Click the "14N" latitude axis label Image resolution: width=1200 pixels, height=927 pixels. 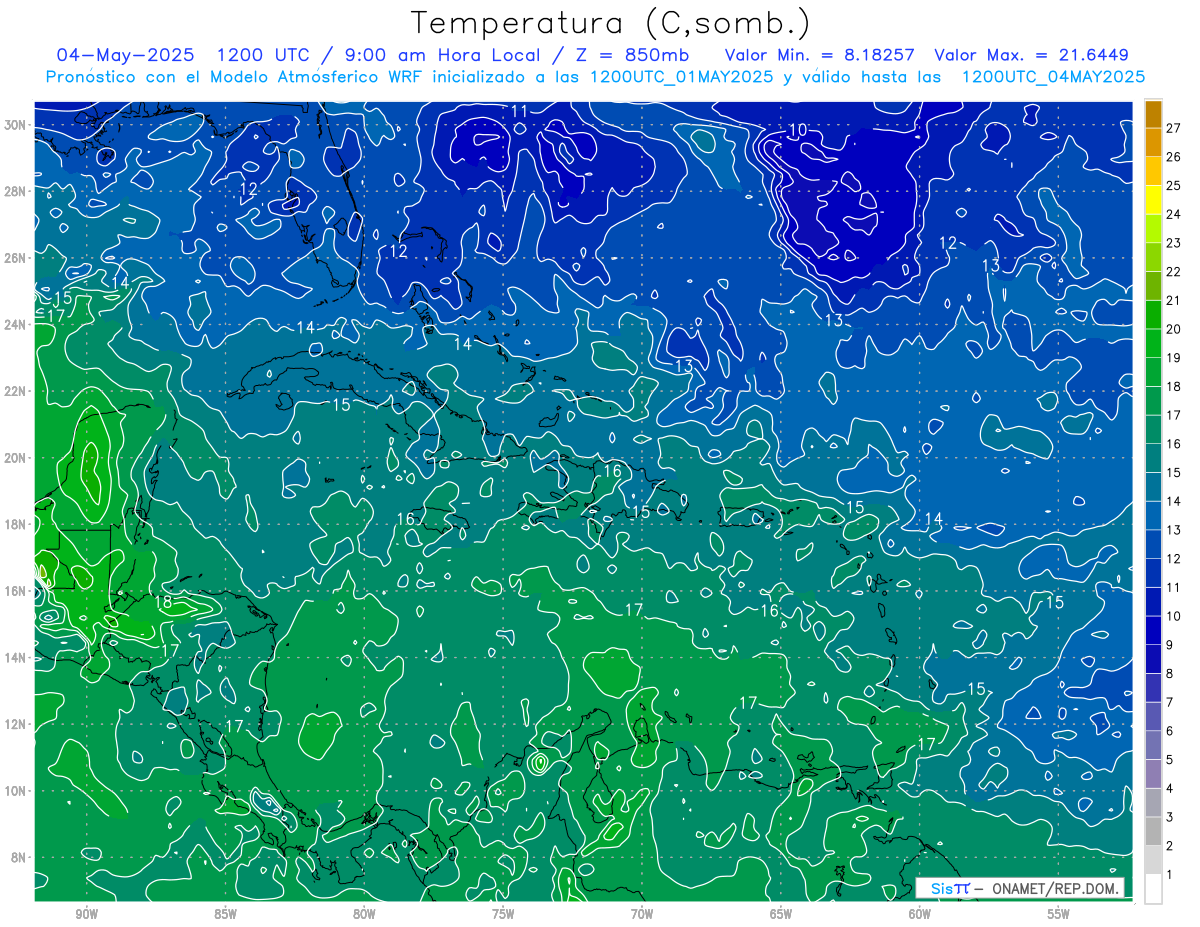pos(15,657)
